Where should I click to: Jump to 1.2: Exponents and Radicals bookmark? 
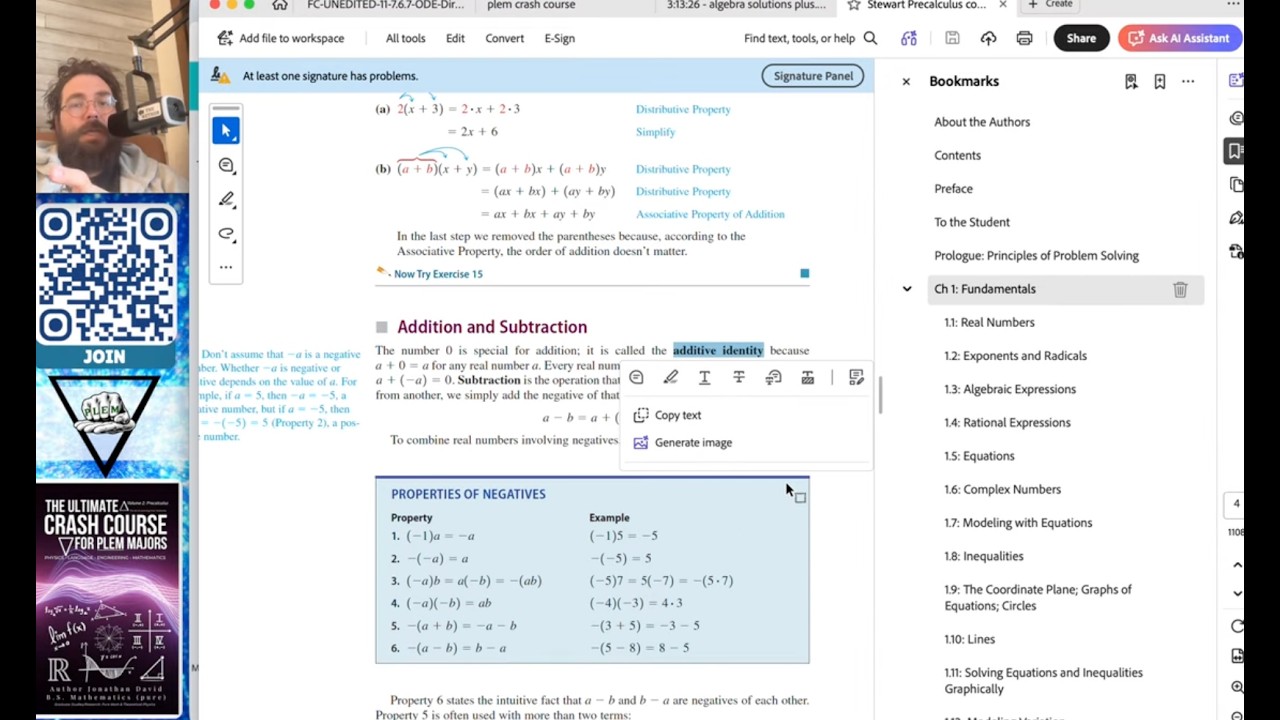click(1015, 356)
